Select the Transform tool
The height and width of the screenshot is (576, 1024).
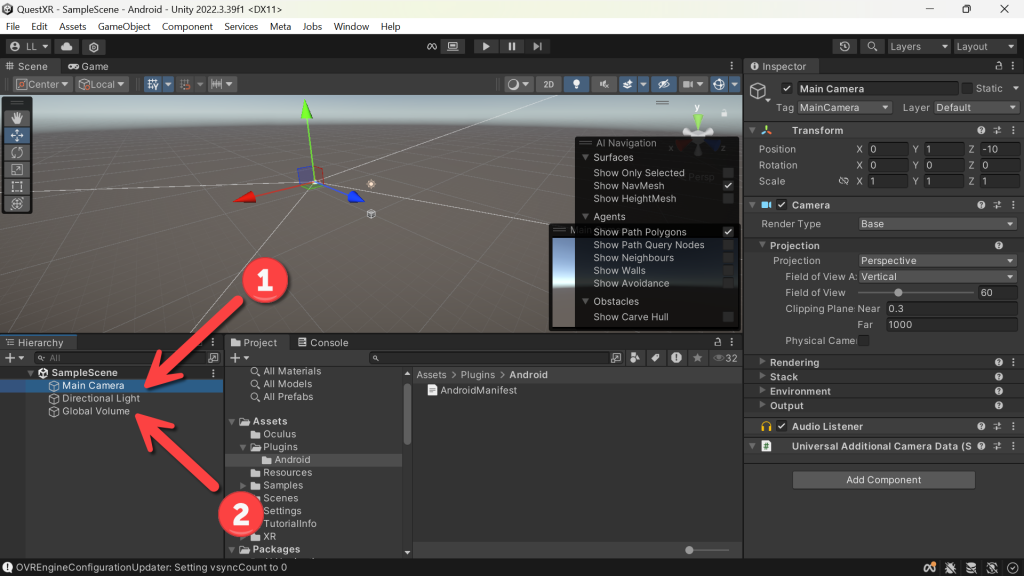(17, 203)
